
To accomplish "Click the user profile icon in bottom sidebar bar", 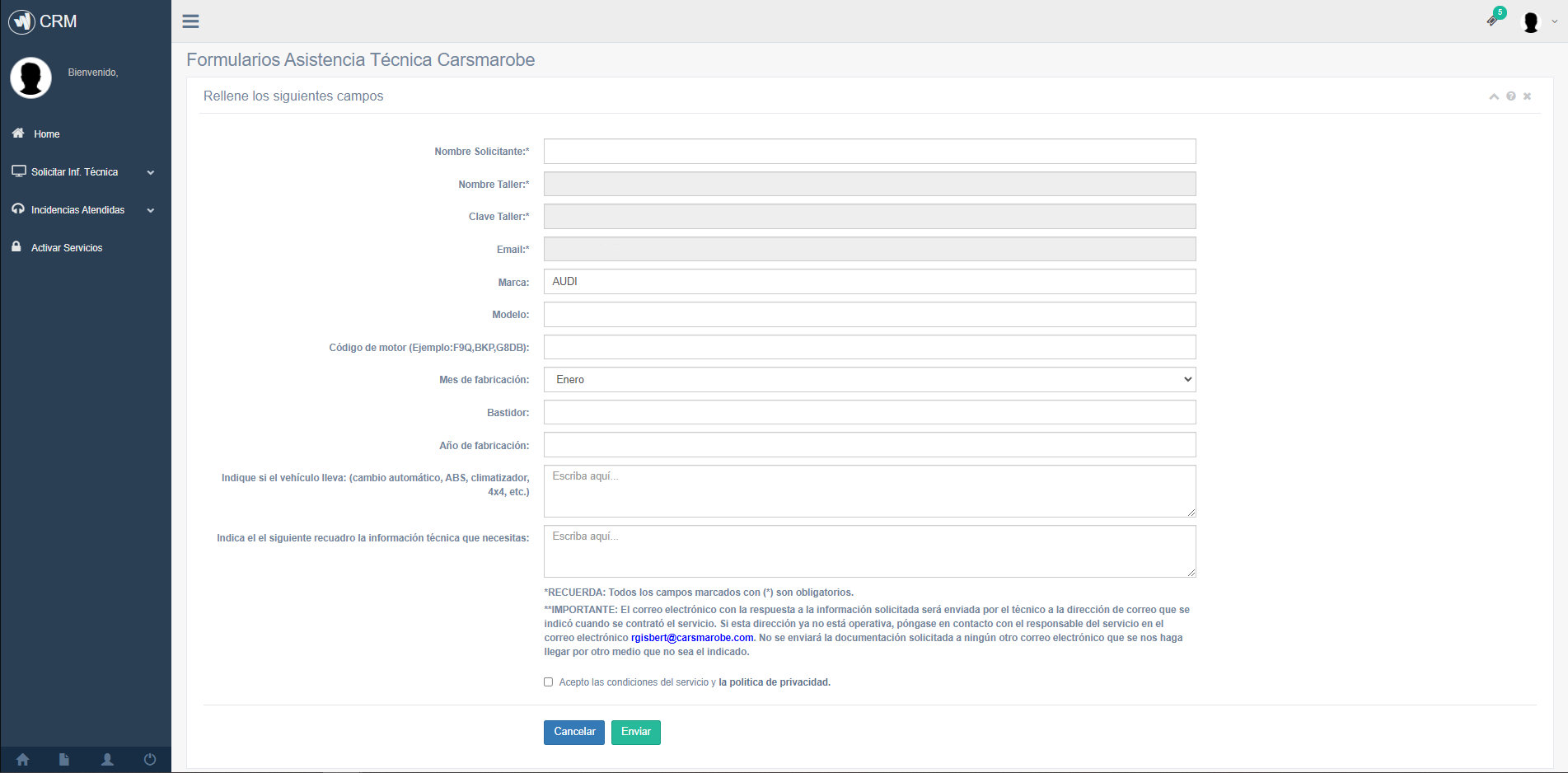I will [107, 760].
